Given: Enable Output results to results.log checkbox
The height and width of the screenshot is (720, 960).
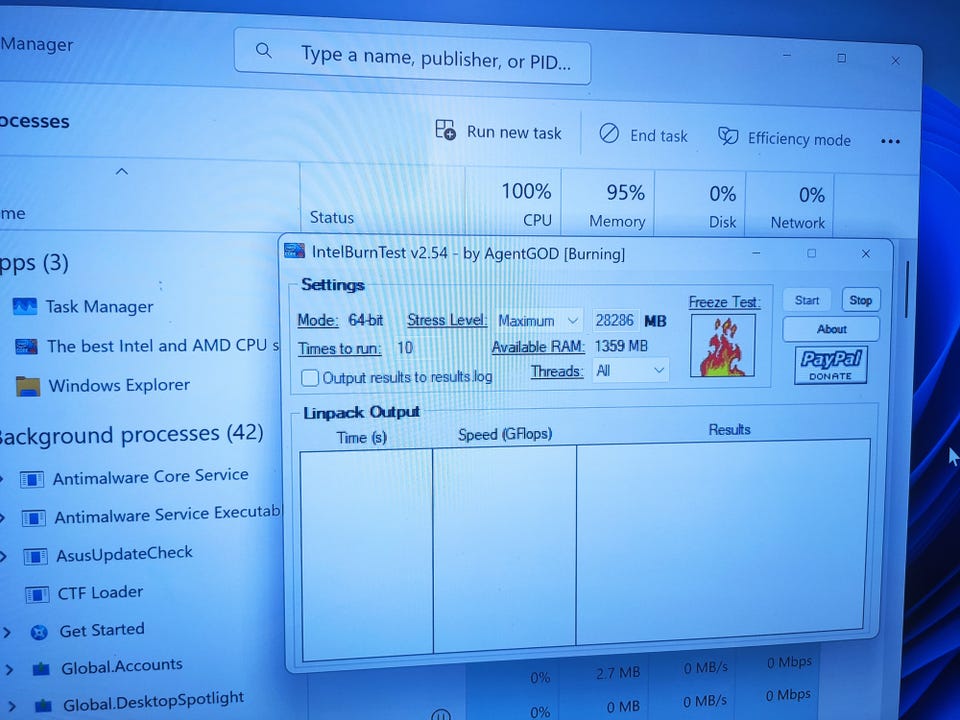Looking at the screenshot, I should click(310, 378).
